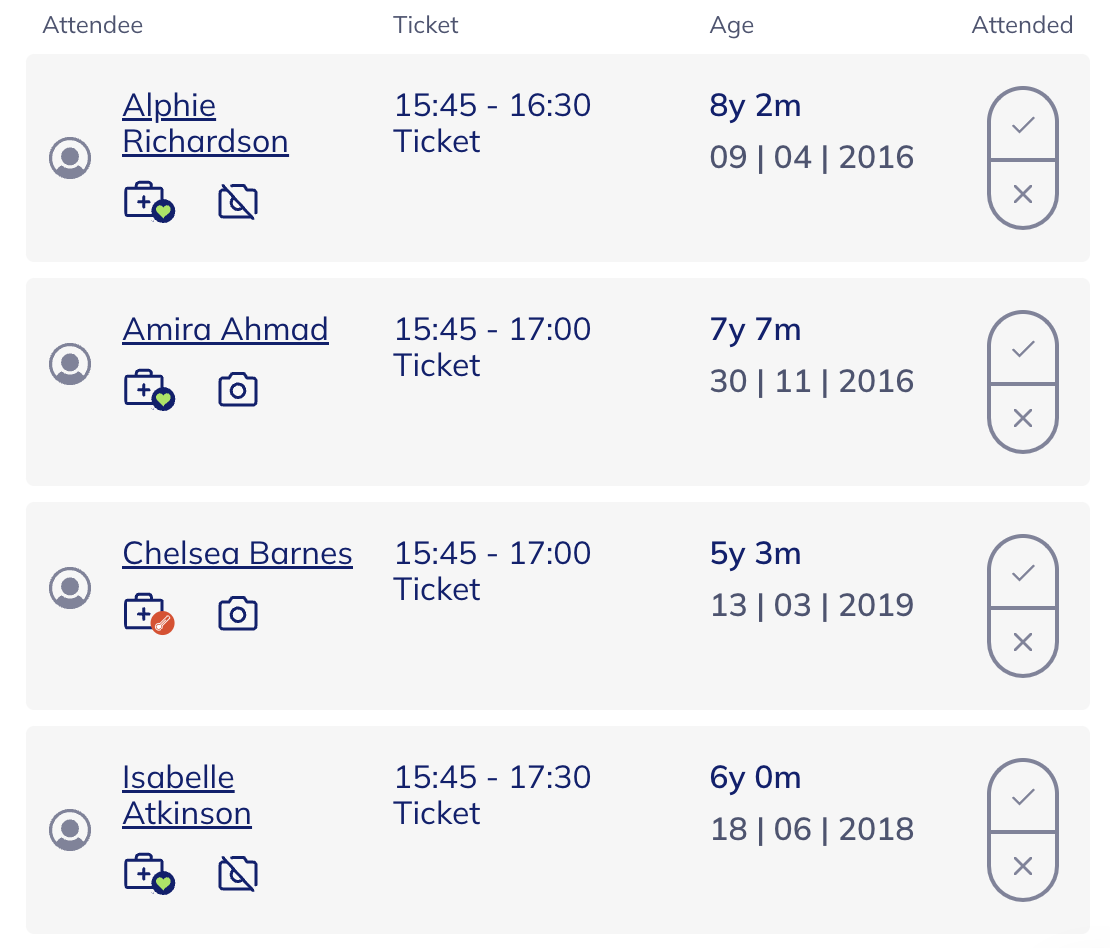
Task: Open Chelsea Barnes's profile link
Action: [237, 553]
